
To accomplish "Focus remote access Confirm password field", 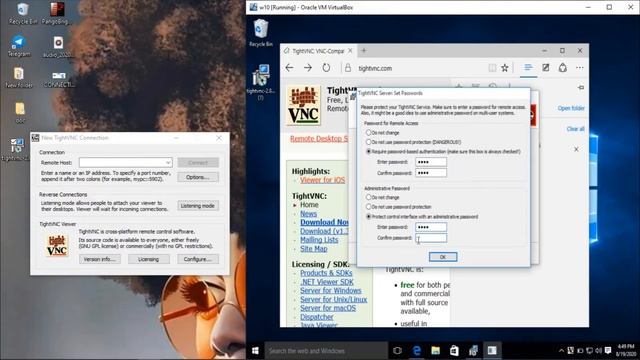I will coord(431,173).
